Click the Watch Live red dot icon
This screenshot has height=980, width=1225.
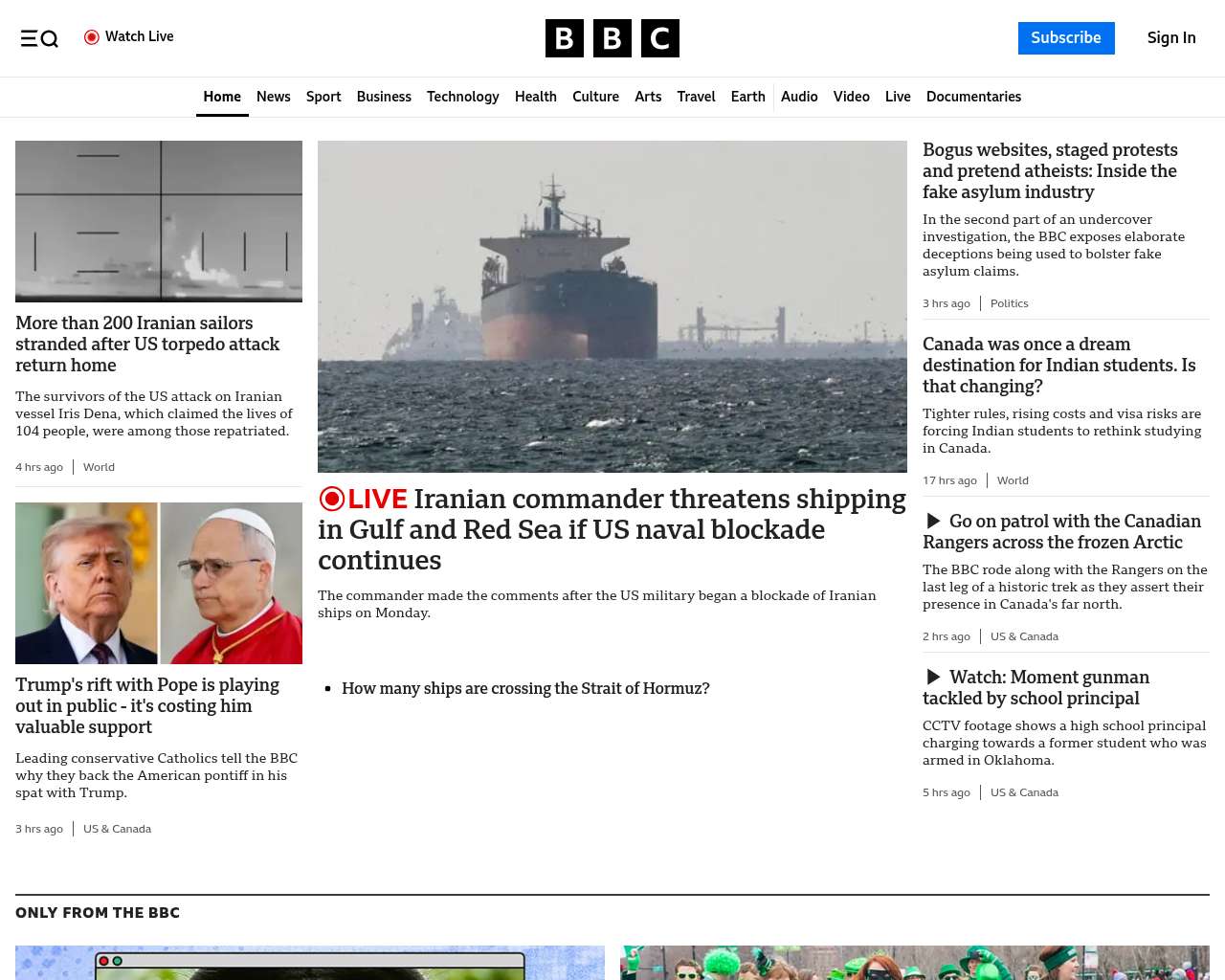(x=92, y=37)
